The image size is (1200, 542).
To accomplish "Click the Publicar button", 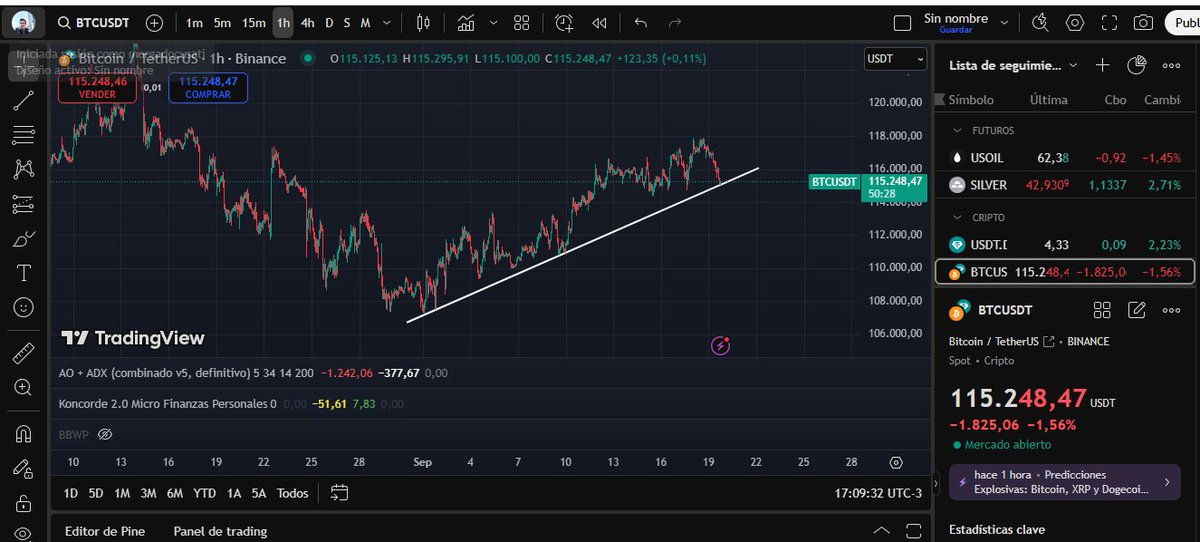I will pos(1183,22).
